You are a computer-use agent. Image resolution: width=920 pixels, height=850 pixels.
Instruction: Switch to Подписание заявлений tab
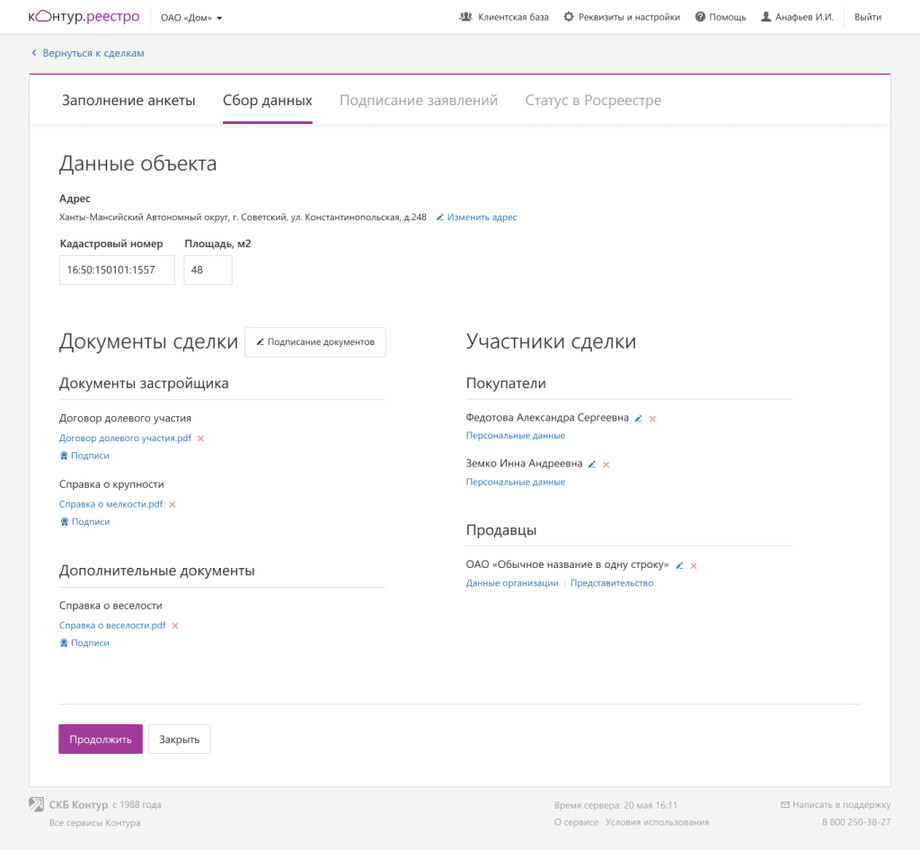(x=418, y=100)
